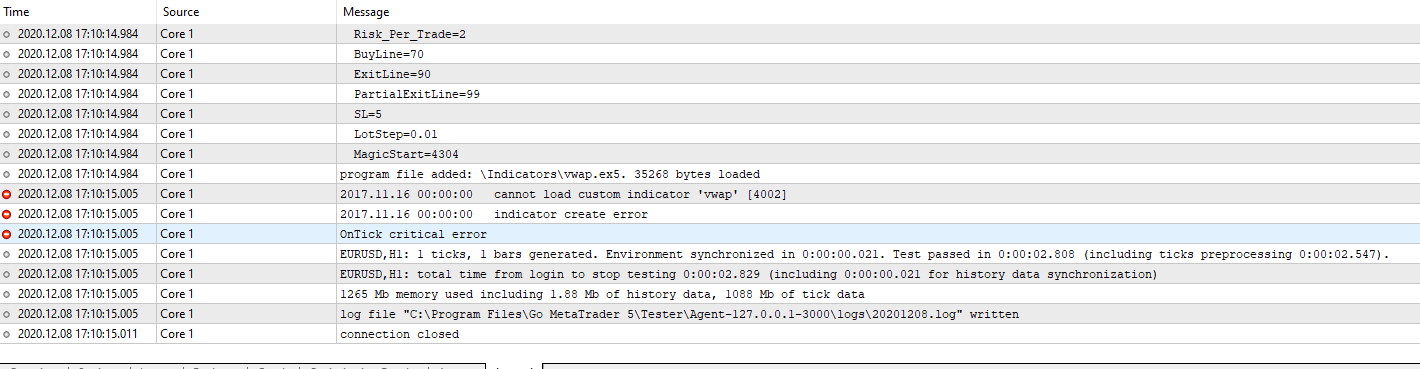Click the info icon beside the "log file written" entry

(7, 314)
